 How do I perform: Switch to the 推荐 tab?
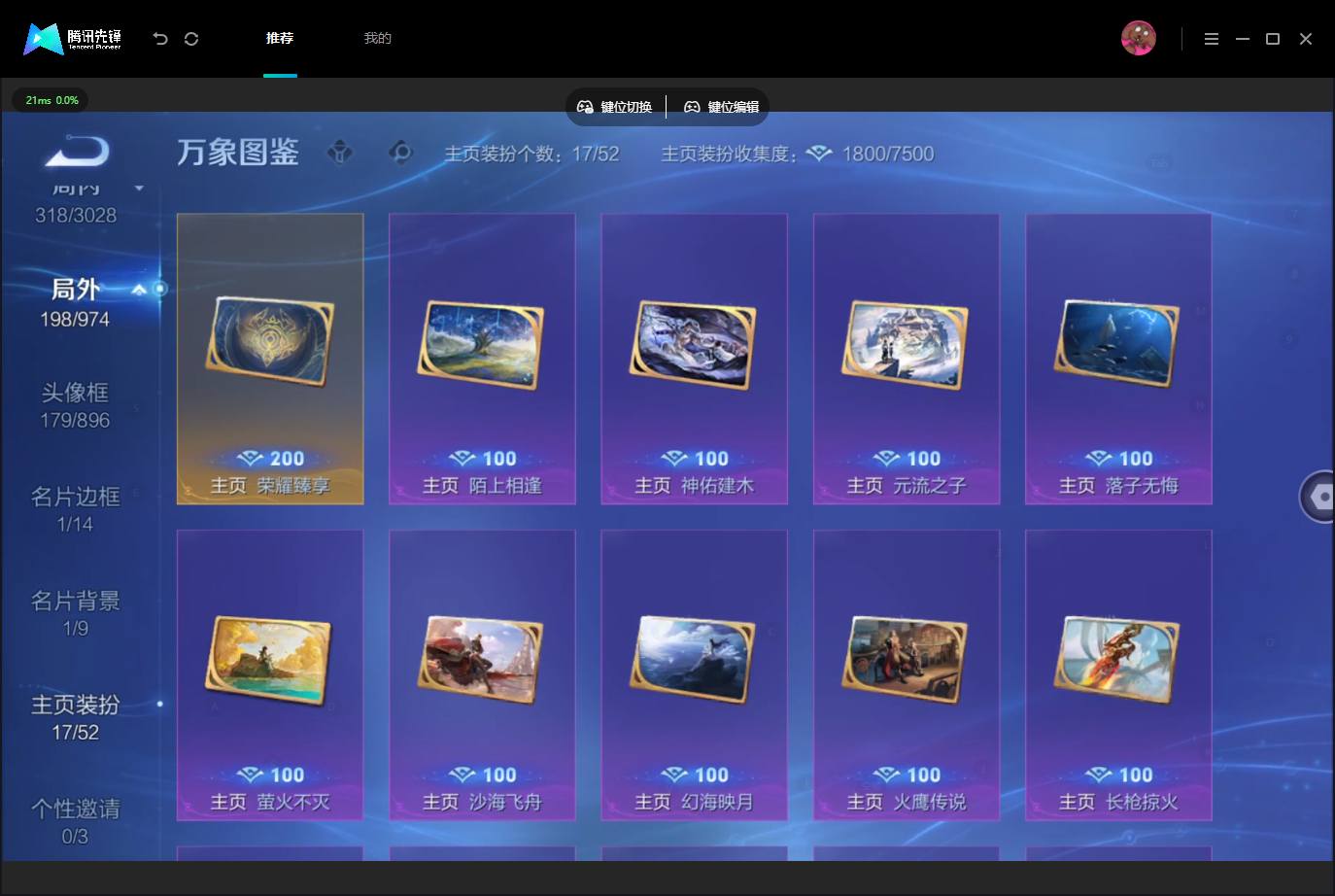click(280, 38)
